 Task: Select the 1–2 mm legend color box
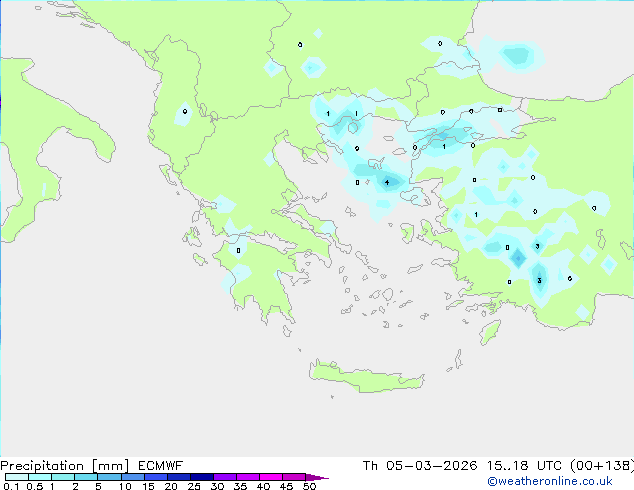(63, 477)
